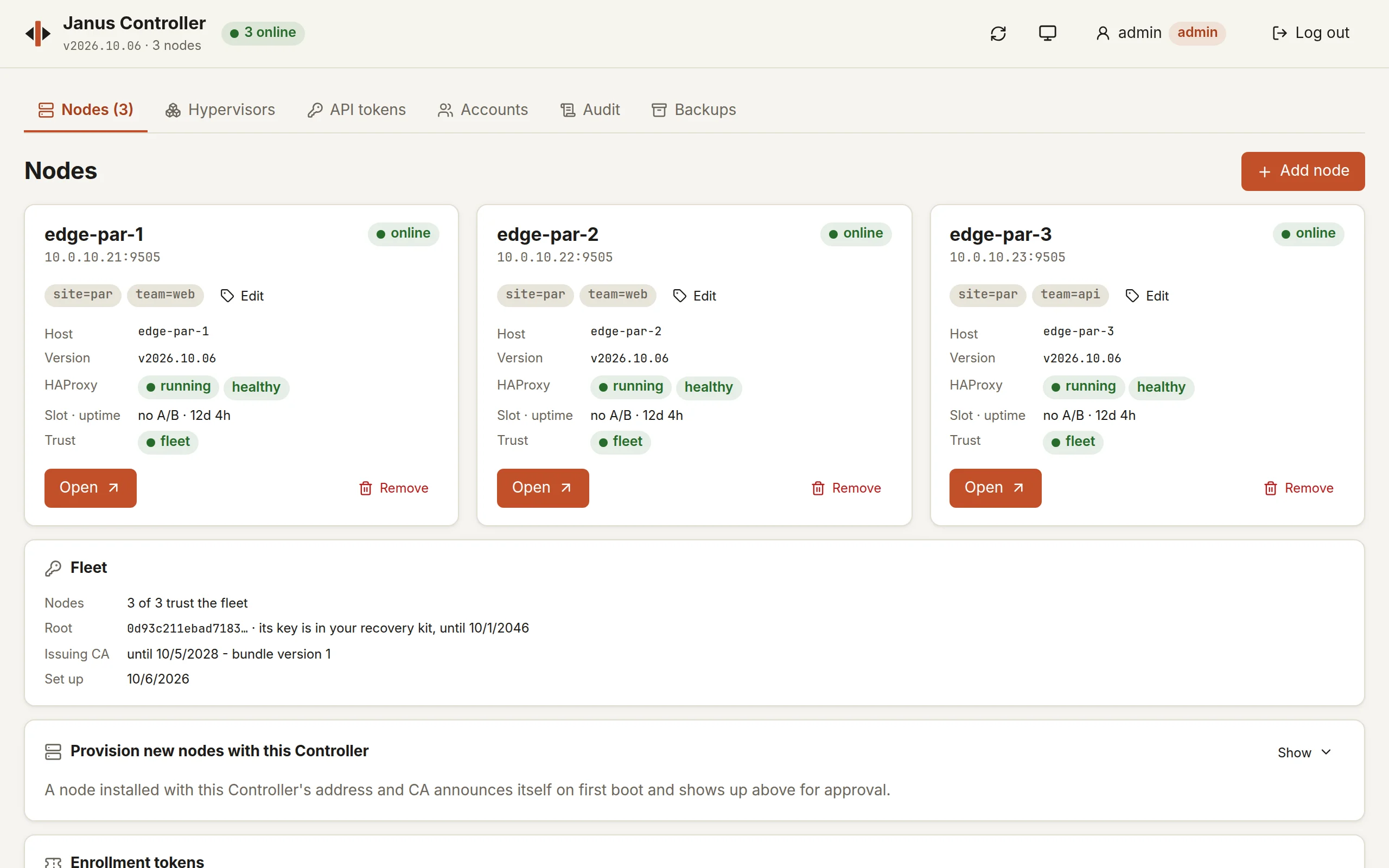Image resolution: width=1389 pixels, height=868 pixels.
Task: Click the team=api tag on edge-par-3
Action: [1070, 295]
